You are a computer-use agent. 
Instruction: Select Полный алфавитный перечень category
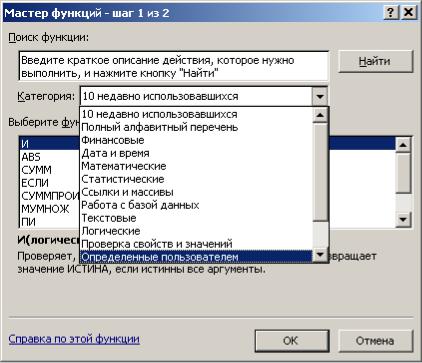(196, 127)
